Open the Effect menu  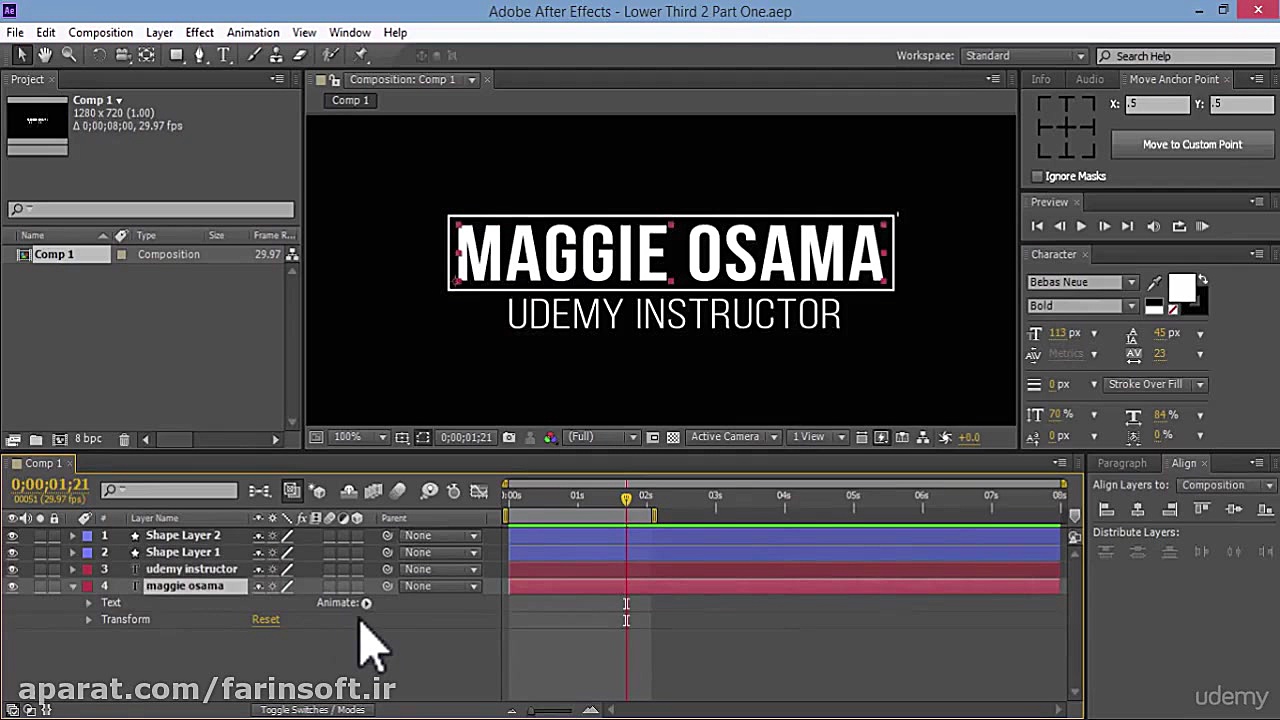(x=199, y=33)
